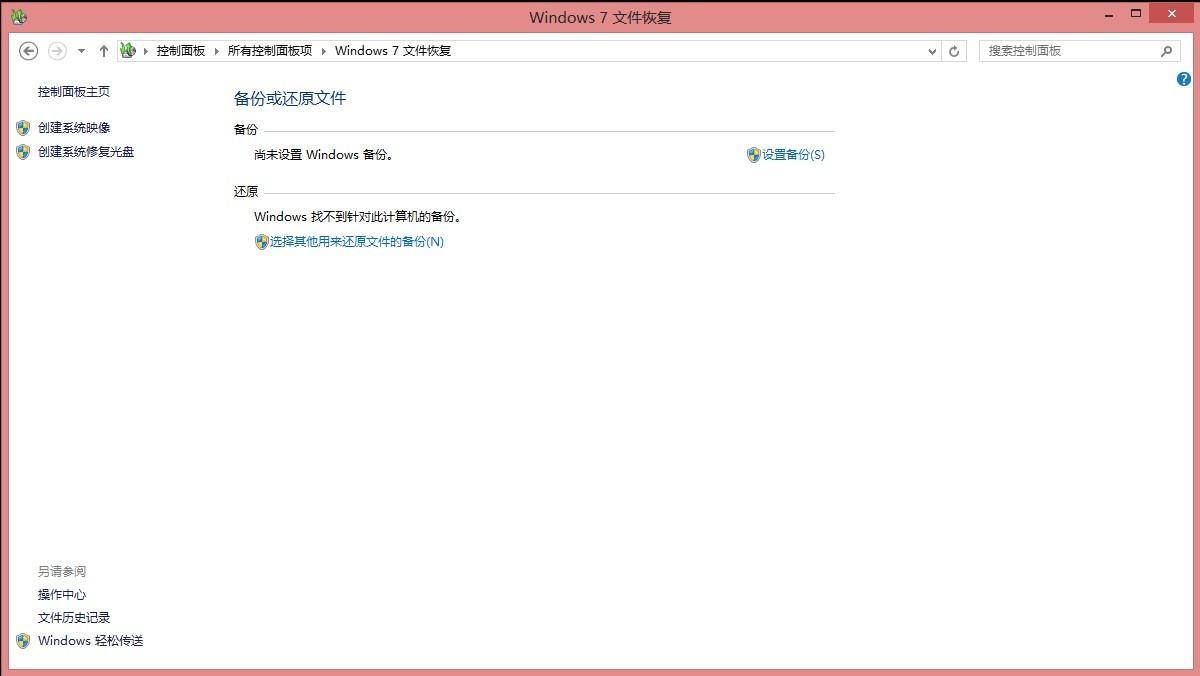Maximize the Windows 7 文件恢复 window
This screenshot has height=676, width=1200.
pyautogui.click(x=1136, y=14)
